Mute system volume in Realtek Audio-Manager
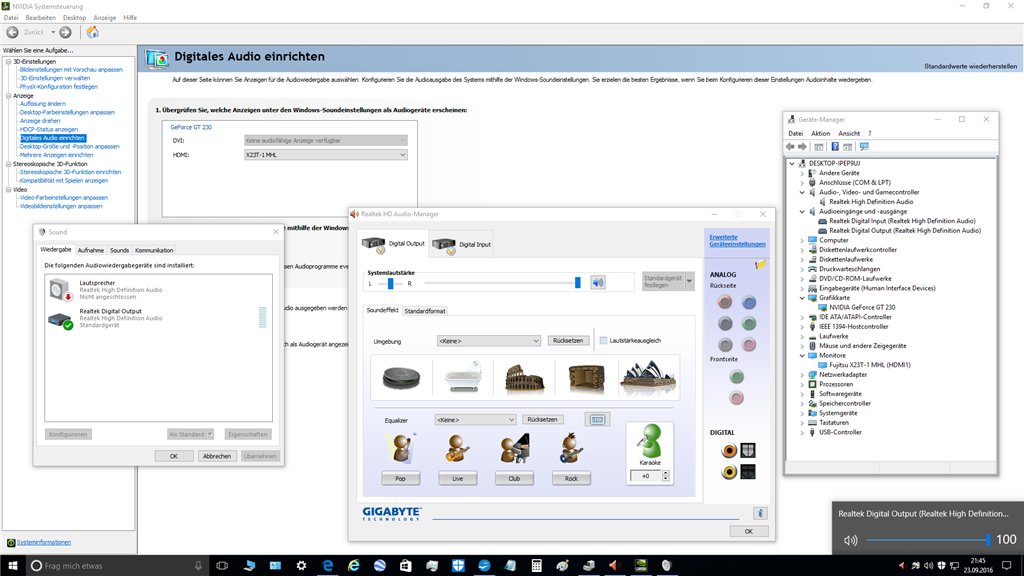Image resolution: width=1024 pixels, height=576 pixels. (x=598, y=283)
